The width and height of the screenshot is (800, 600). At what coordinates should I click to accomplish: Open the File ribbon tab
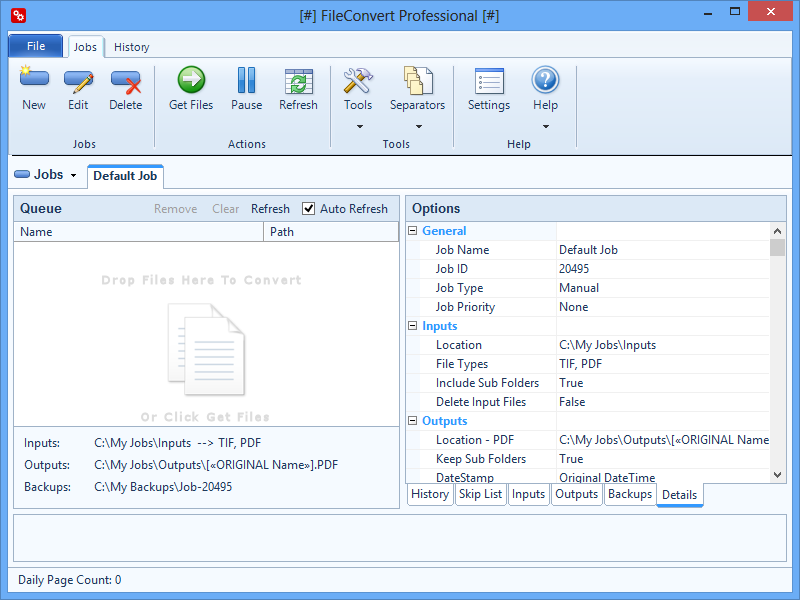pyautogui.click(x=36, y=46)
